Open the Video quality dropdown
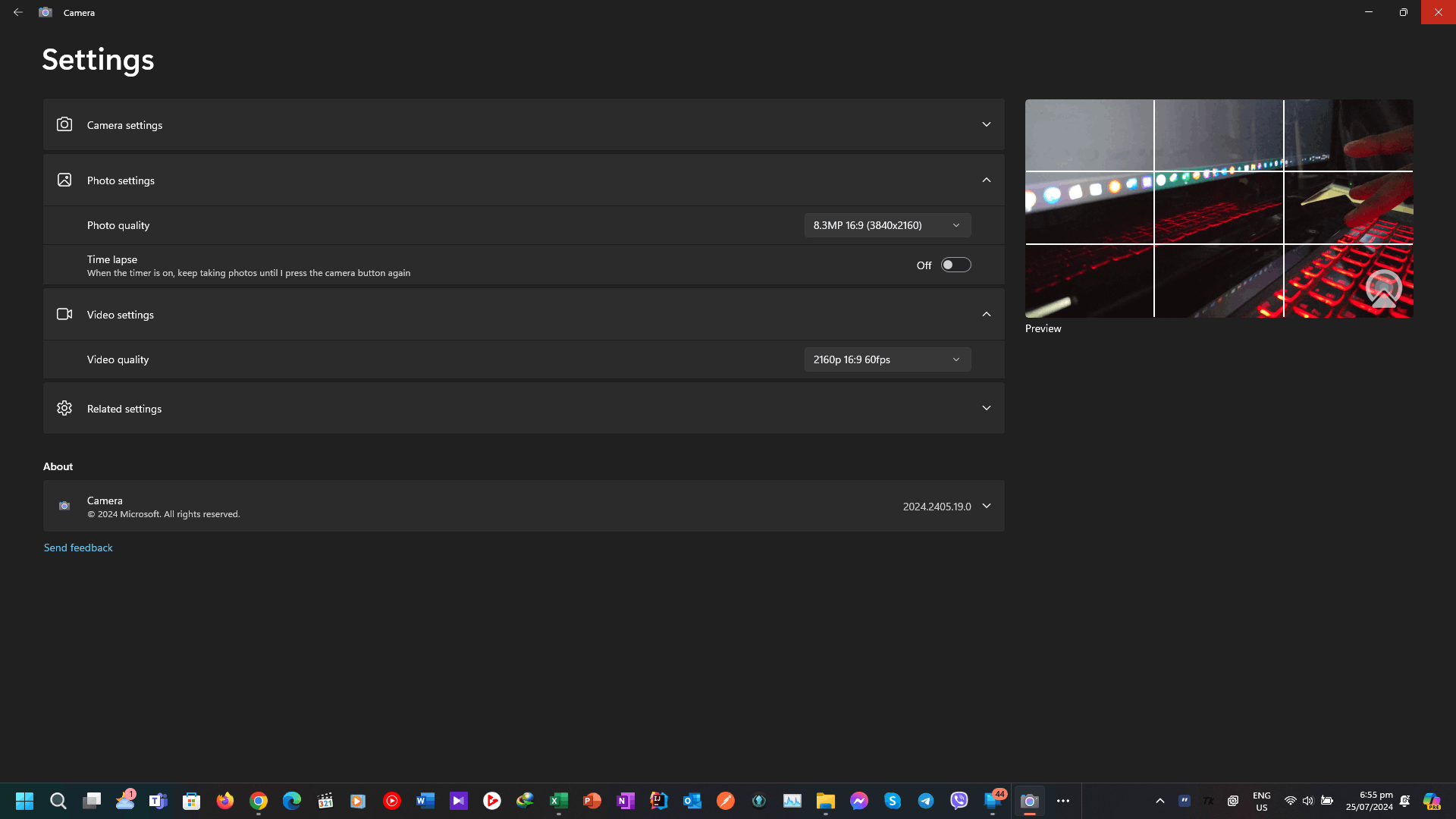The width and height of the screenshot is (1456, 819). click(x=887, y=359)
